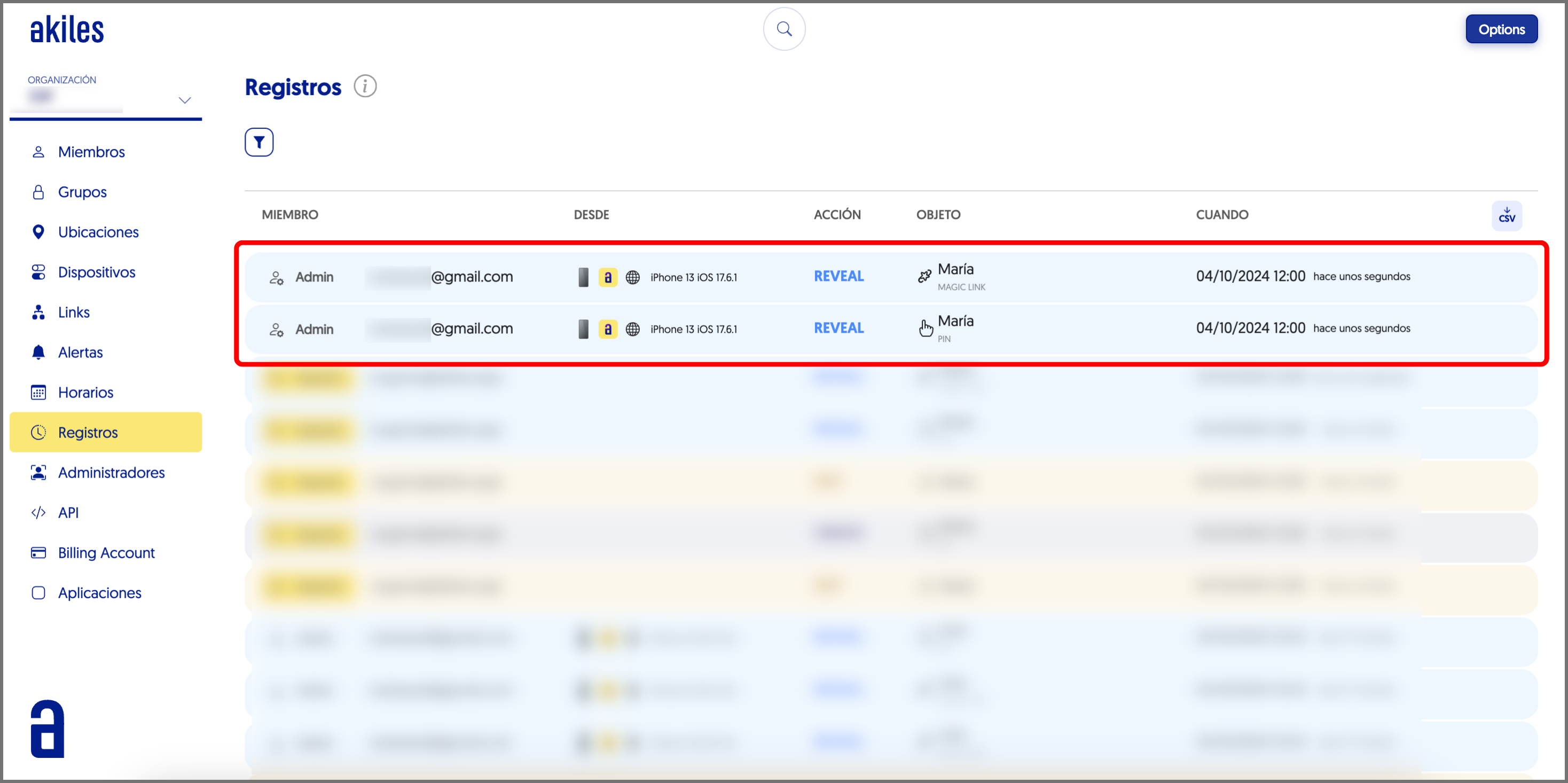The height and width of the screenshot is (783, 1568).
Task: Click the globe icon in first row
Action: coord(632,277)
